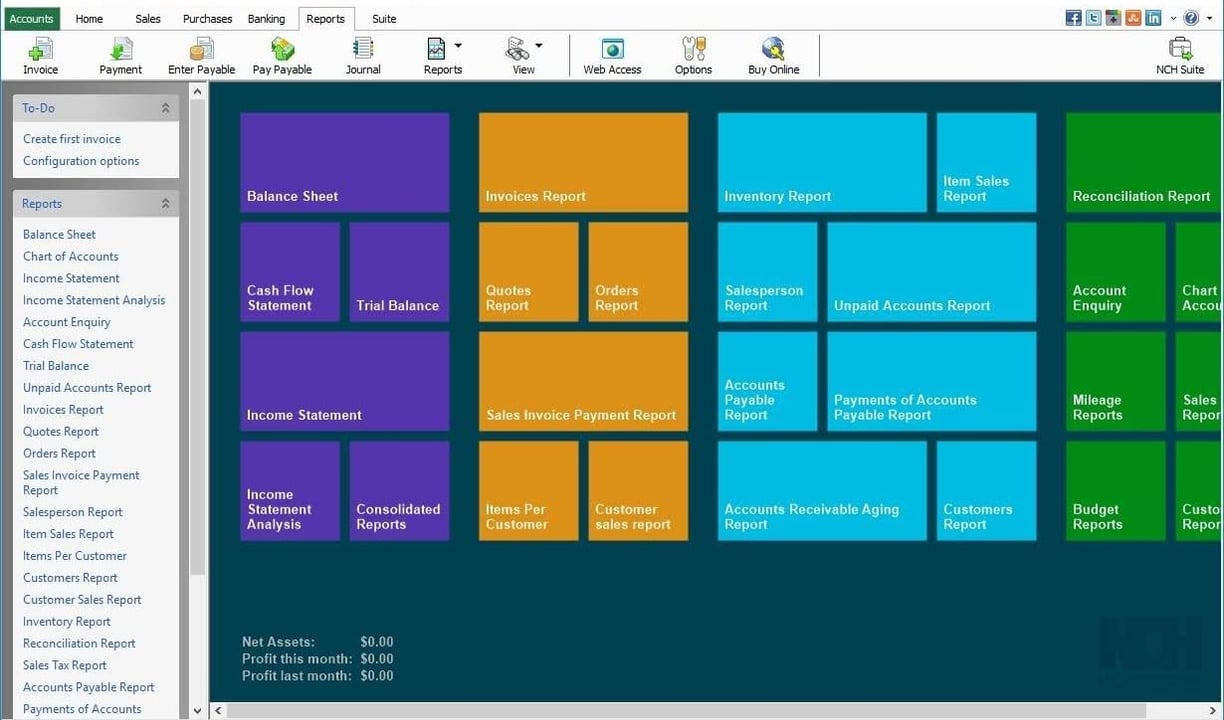Click the LinkedIn share icon
Image resolution: width=1224 pixels, height=720 pixels.
pyautogui.click(x=1153, y=18)
